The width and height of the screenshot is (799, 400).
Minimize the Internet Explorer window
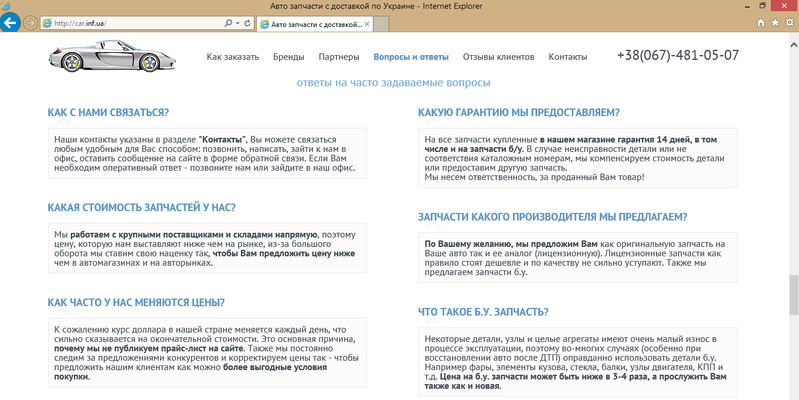point(749,6)
